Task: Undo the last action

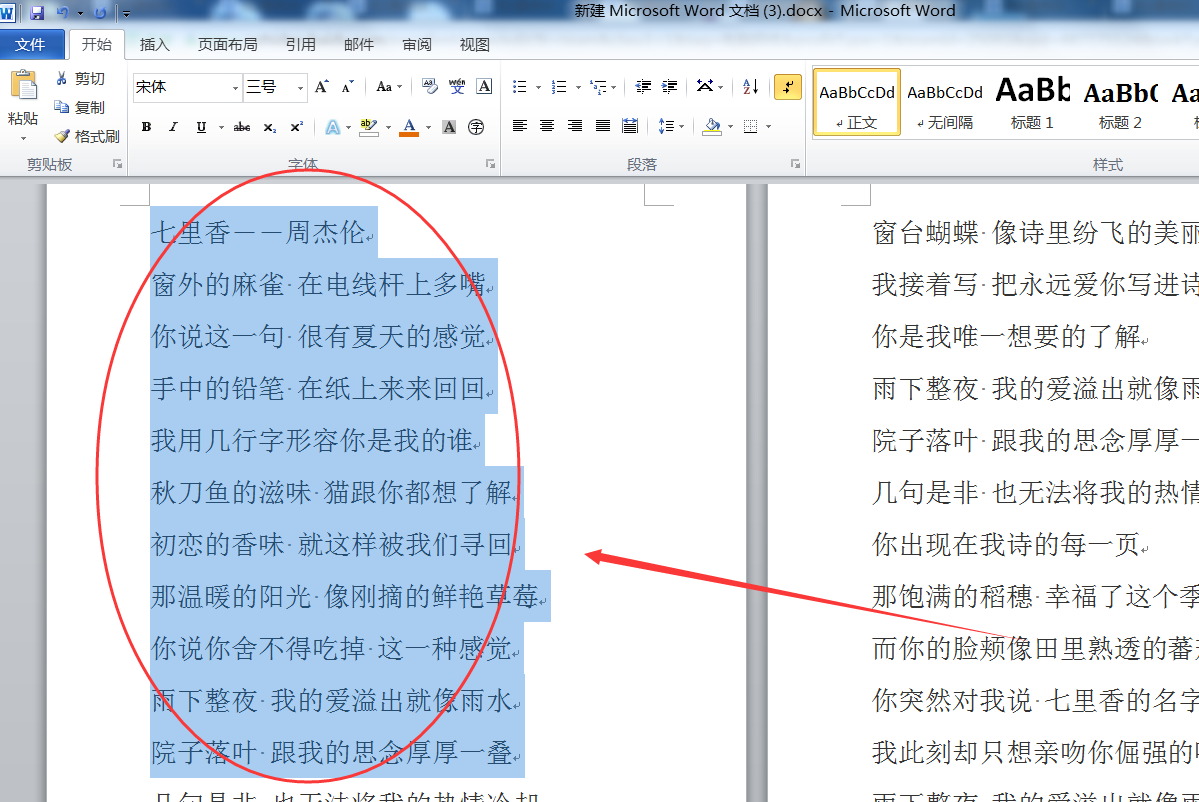Action: coord(63,12)
